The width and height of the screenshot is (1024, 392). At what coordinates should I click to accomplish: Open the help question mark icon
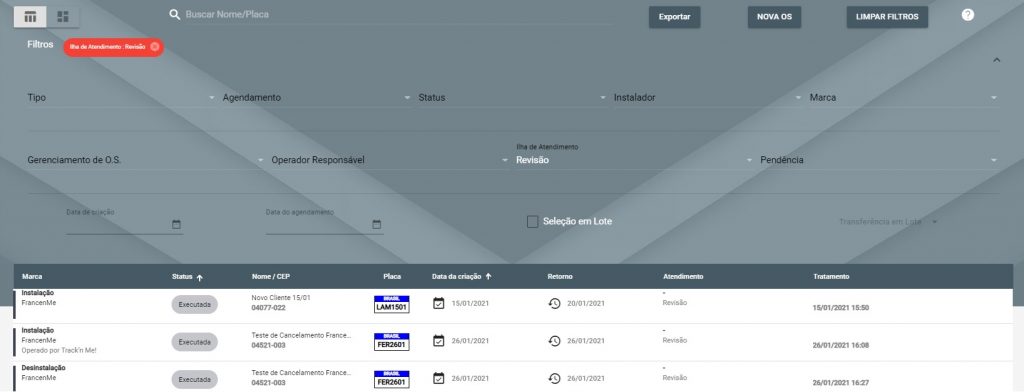[x=968, y=14]
